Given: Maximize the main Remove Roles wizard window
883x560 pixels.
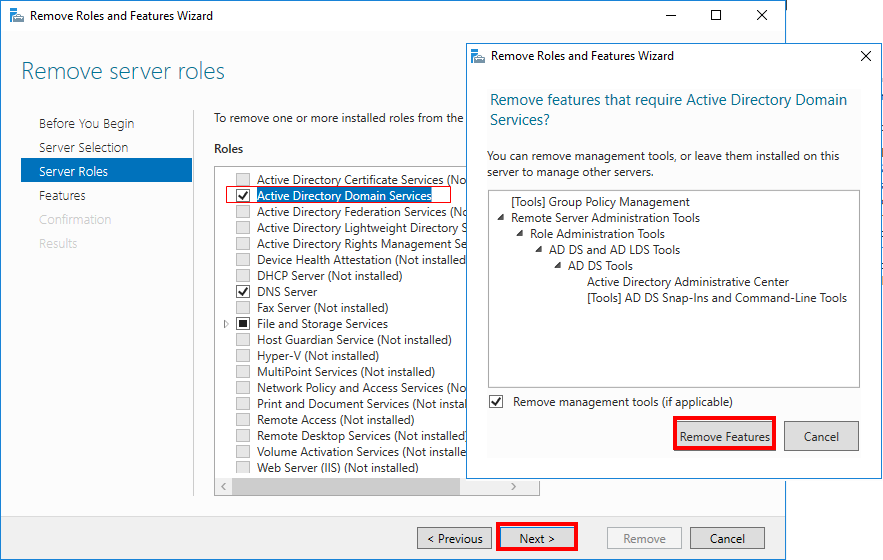Looking at the screenshot, I should (x=716, y=15).
